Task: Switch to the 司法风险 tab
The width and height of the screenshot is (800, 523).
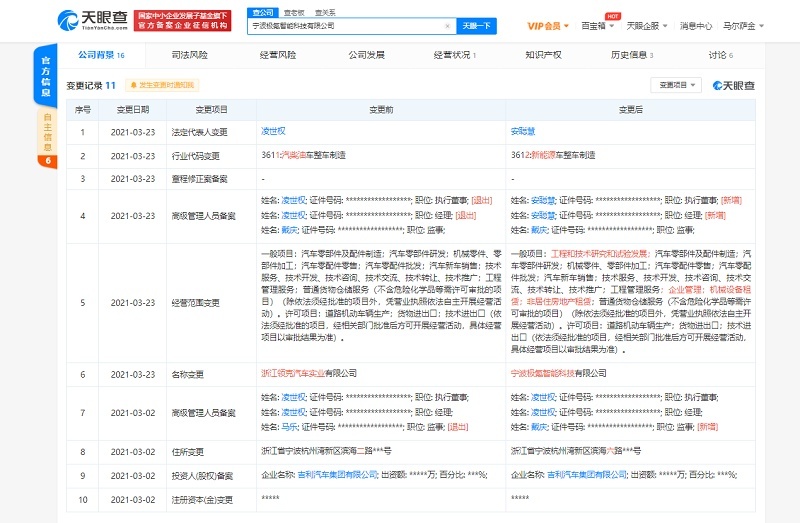Action: 189,55
